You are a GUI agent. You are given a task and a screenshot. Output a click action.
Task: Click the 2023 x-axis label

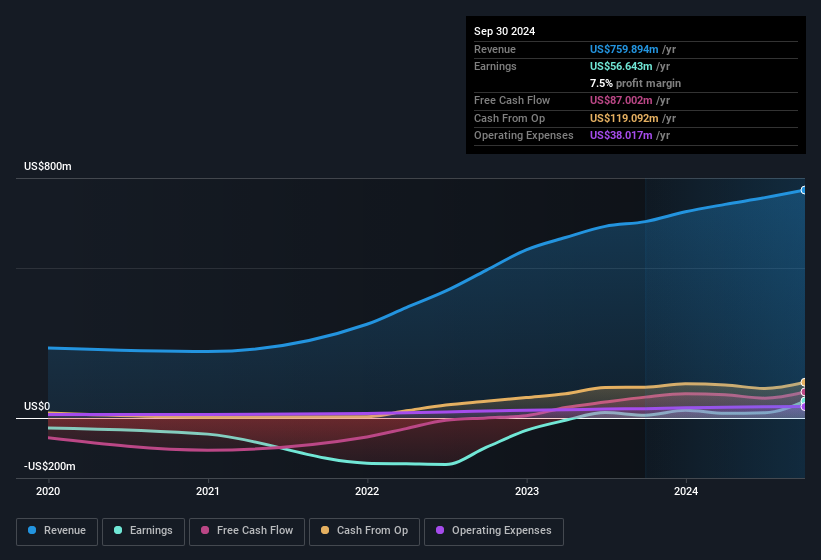527,491
